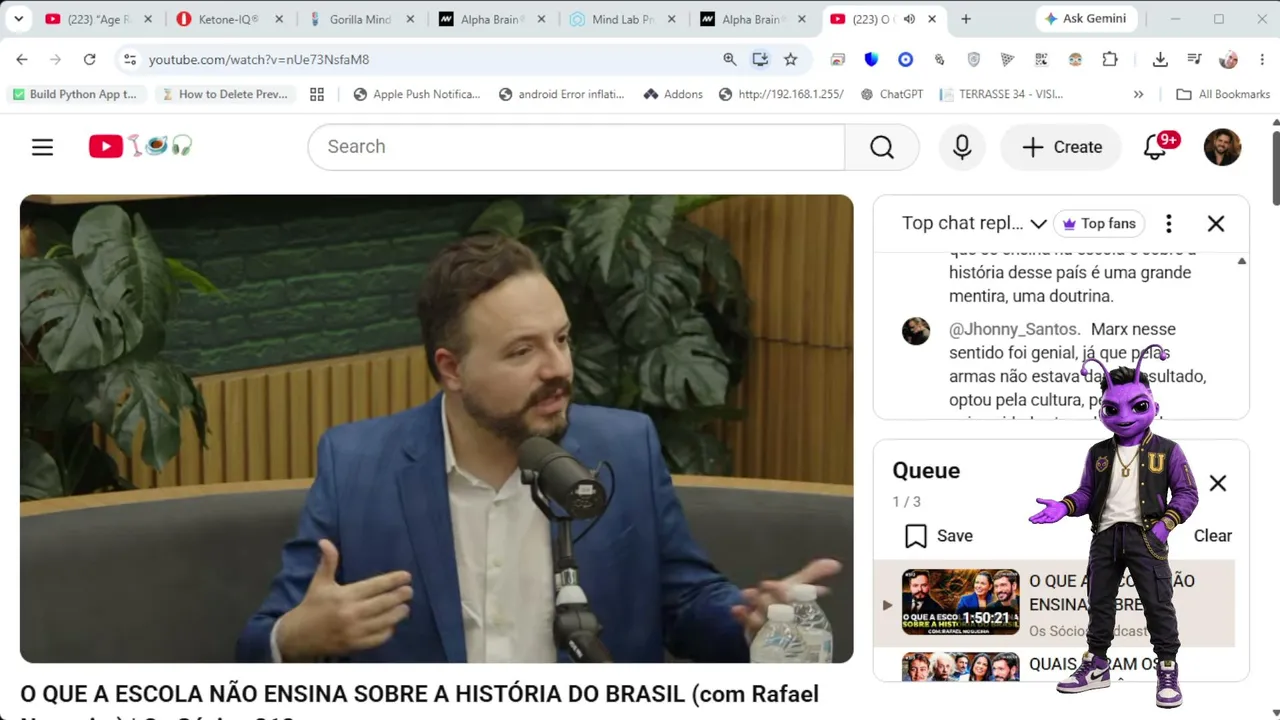Open the YouTube account avatar menu
1280x720 pixels.
pos(1222,147)
